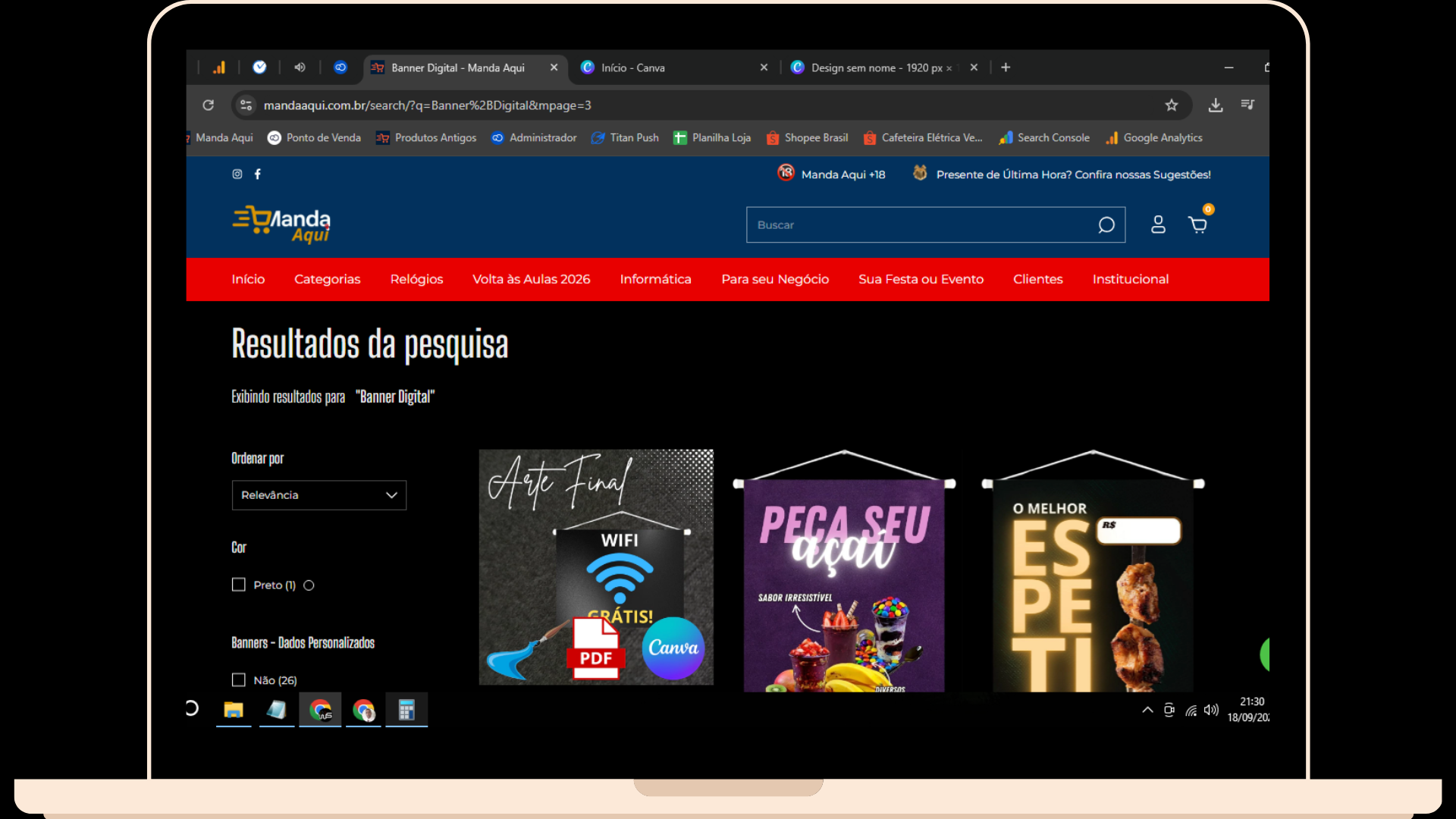Expand the Categorias menu

click(328, 279)
